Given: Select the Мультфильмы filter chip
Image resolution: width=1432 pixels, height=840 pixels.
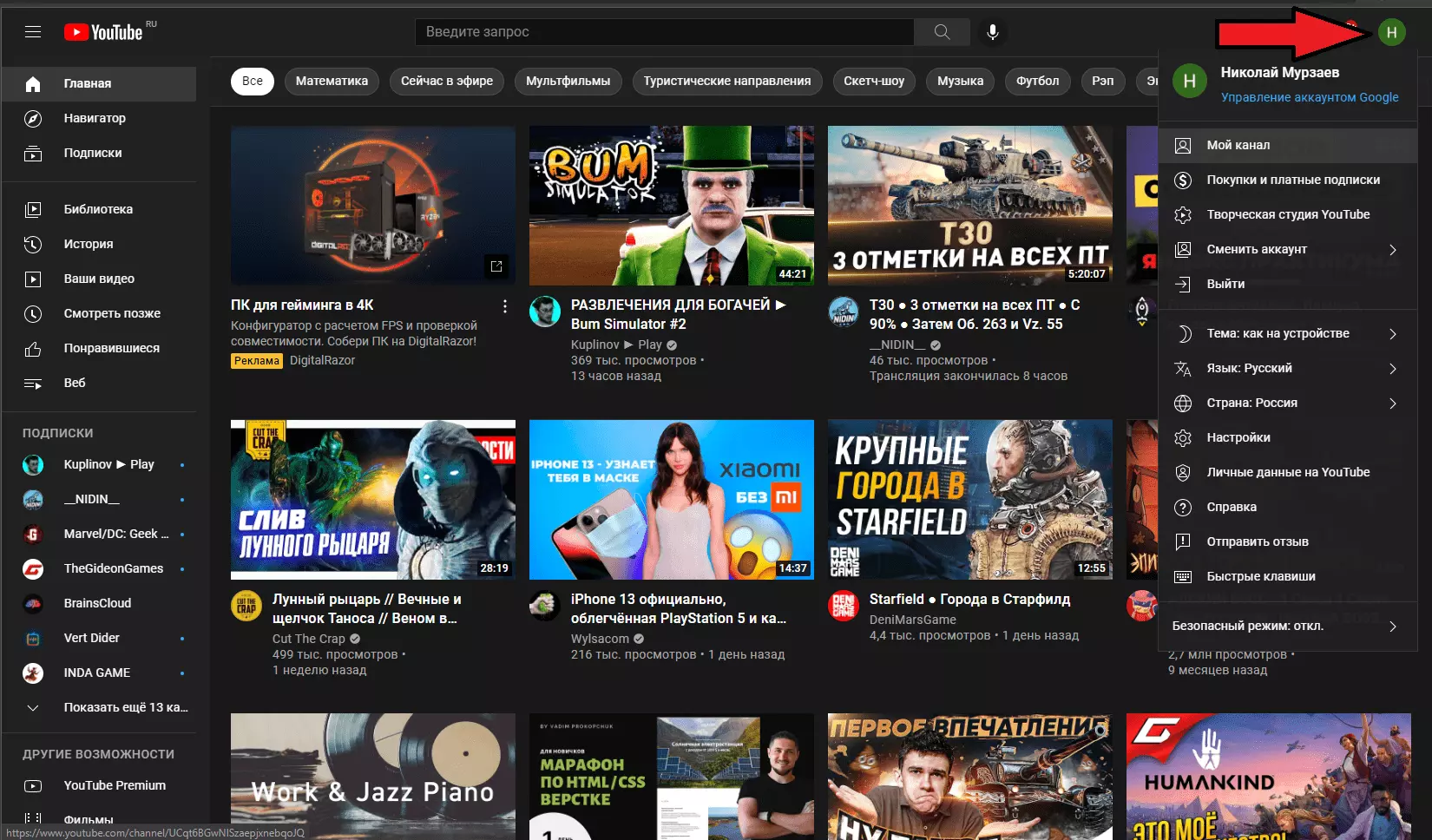Looking at the screenshot, I should click(568, 81).
